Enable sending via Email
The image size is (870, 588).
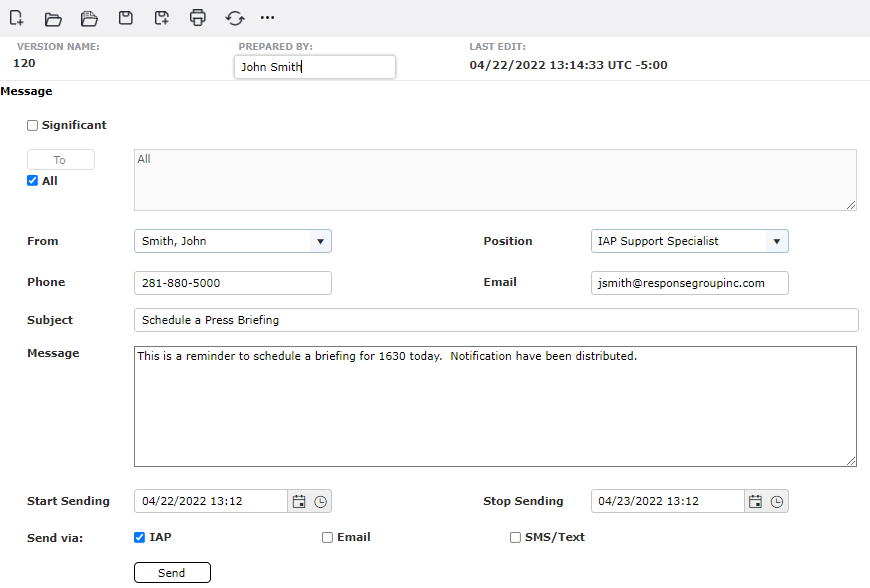click(x=327, y=537)
